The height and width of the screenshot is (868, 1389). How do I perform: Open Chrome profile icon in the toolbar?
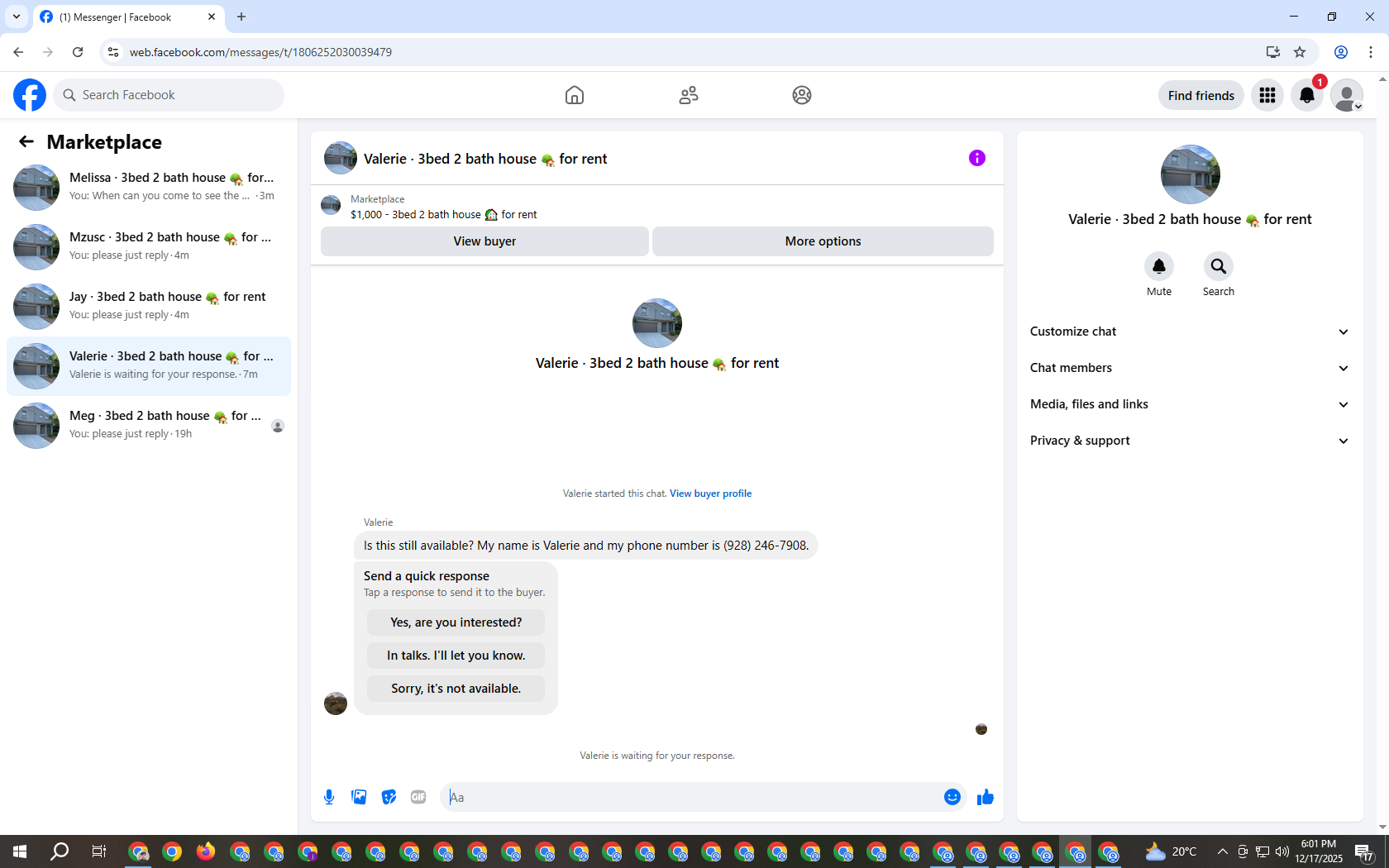(1341, 52)
